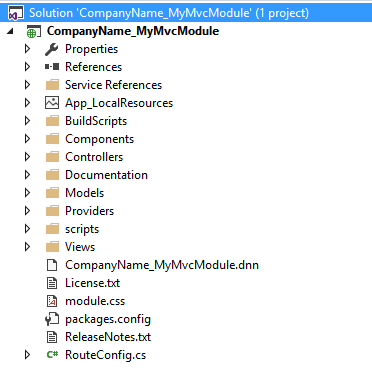Screen dimensions: 372x375
Task: Click the References node icon
Action: click(52, 67)
